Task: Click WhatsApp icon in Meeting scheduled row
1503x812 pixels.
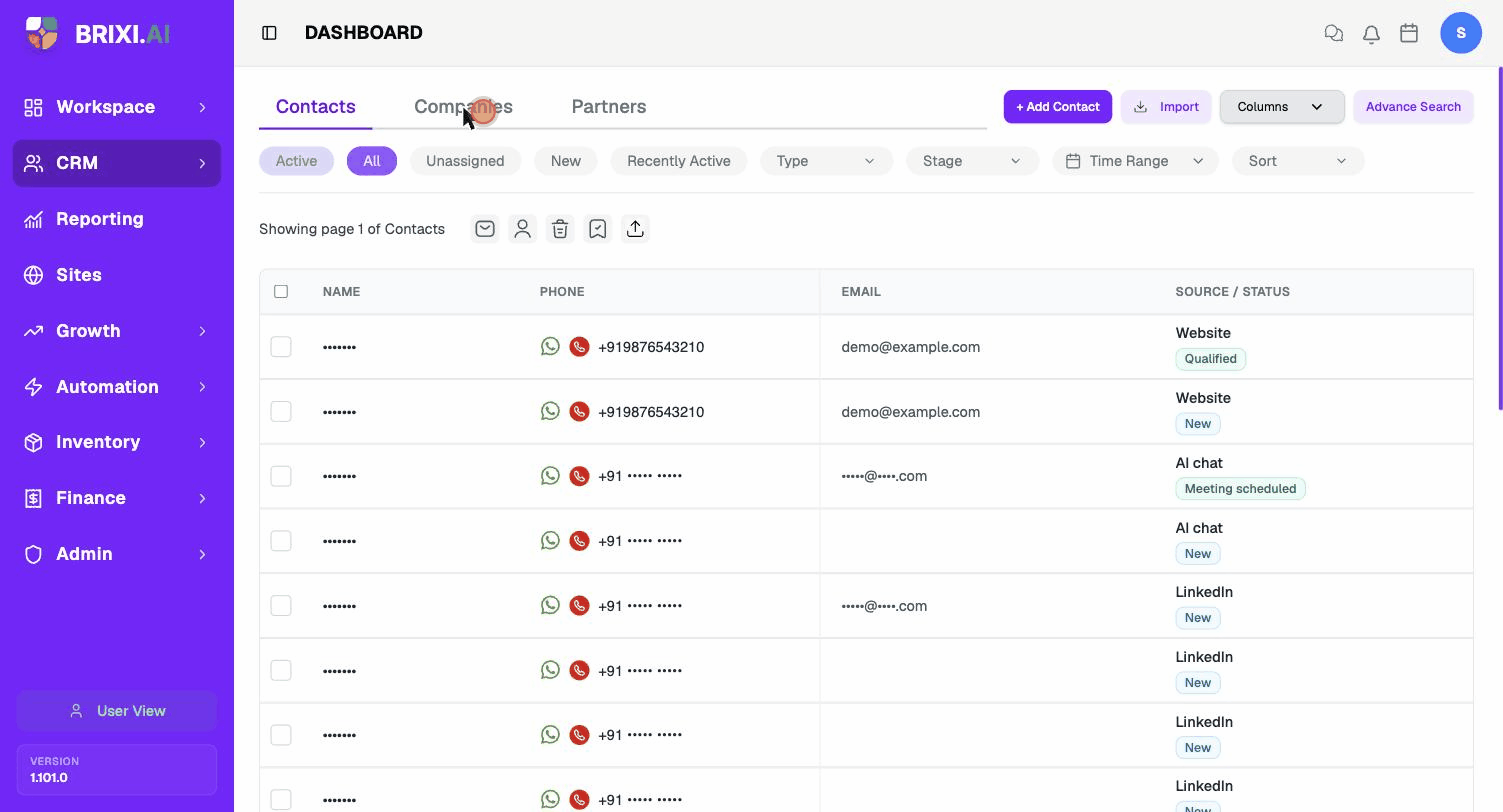Action: point(550,475)
